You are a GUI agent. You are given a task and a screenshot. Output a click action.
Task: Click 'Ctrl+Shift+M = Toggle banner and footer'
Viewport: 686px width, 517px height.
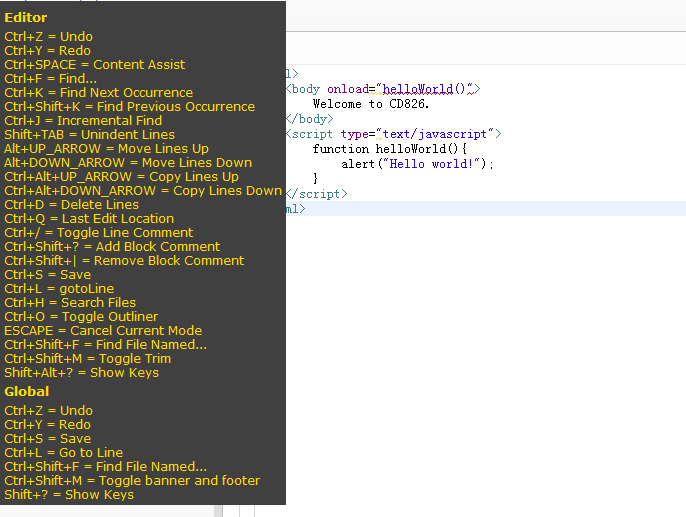132,481
